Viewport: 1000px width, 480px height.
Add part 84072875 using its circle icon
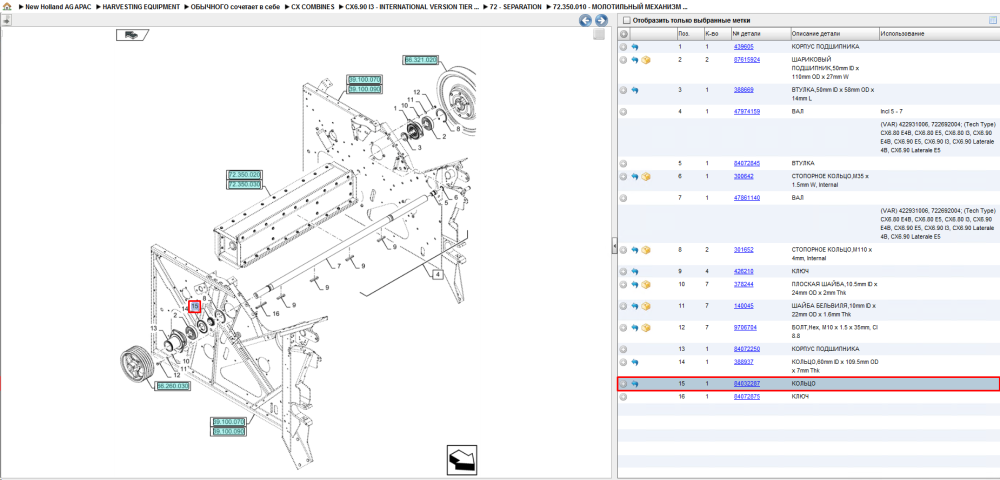click(624, 396)
